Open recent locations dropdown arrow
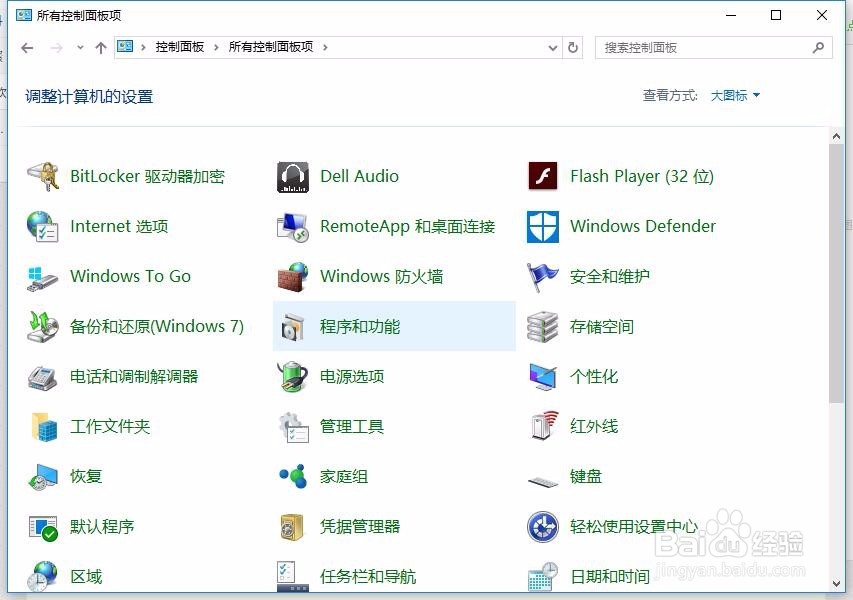The height and width of the screenshot is (600, 853). (x=80, y=48)
